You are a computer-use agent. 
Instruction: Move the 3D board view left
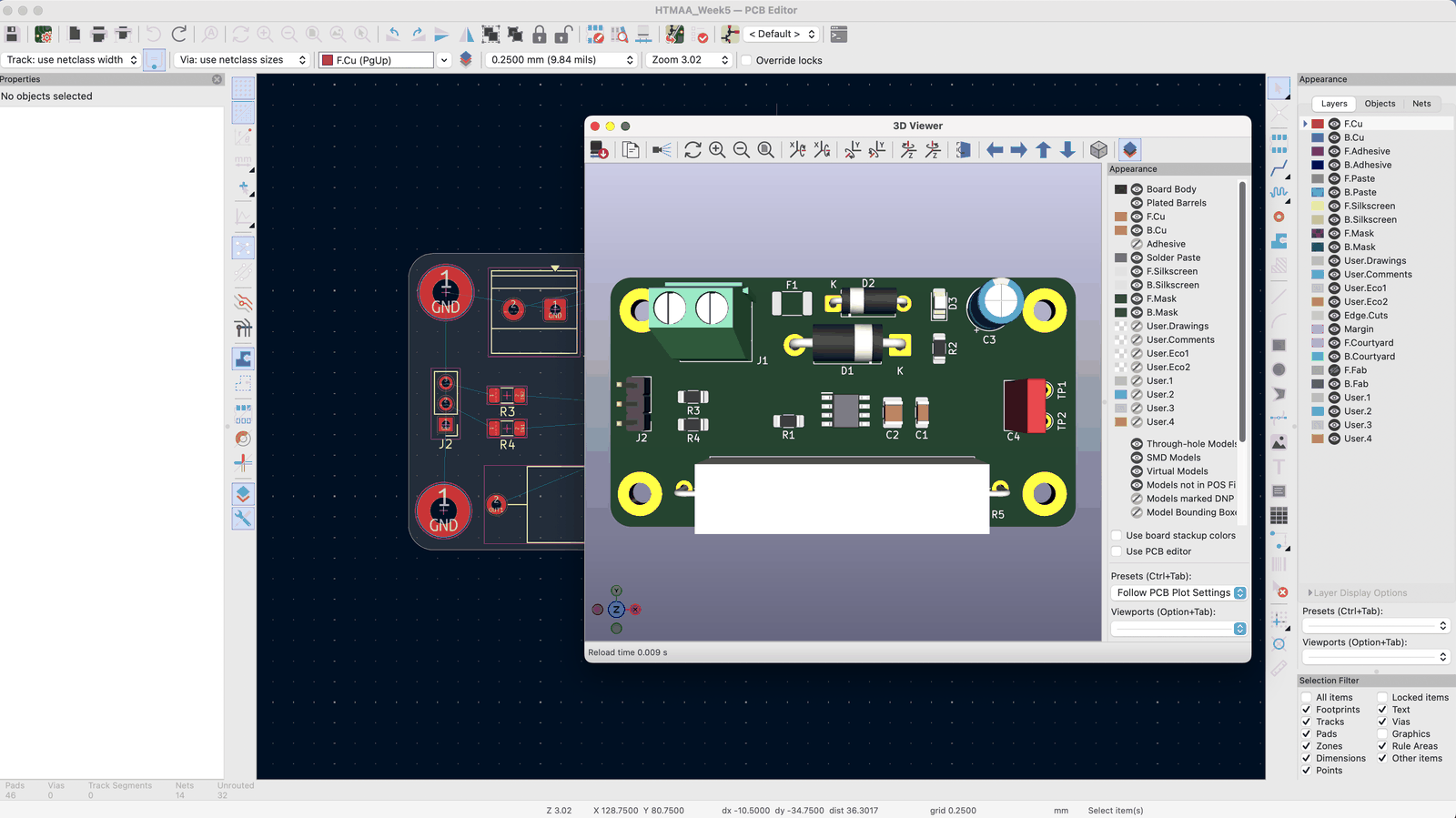click(x=995, y=150)
